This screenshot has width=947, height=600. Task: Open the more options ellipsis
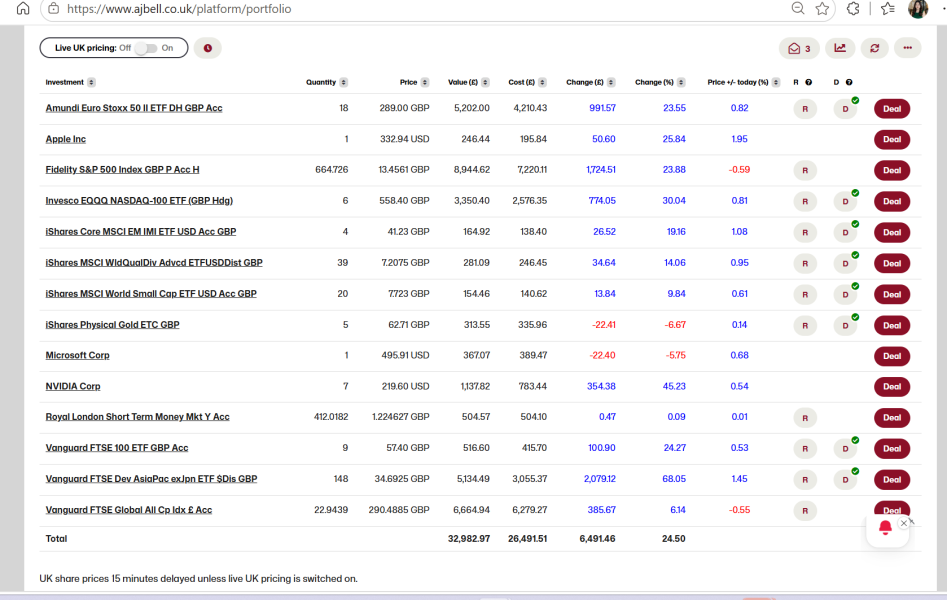908,48
